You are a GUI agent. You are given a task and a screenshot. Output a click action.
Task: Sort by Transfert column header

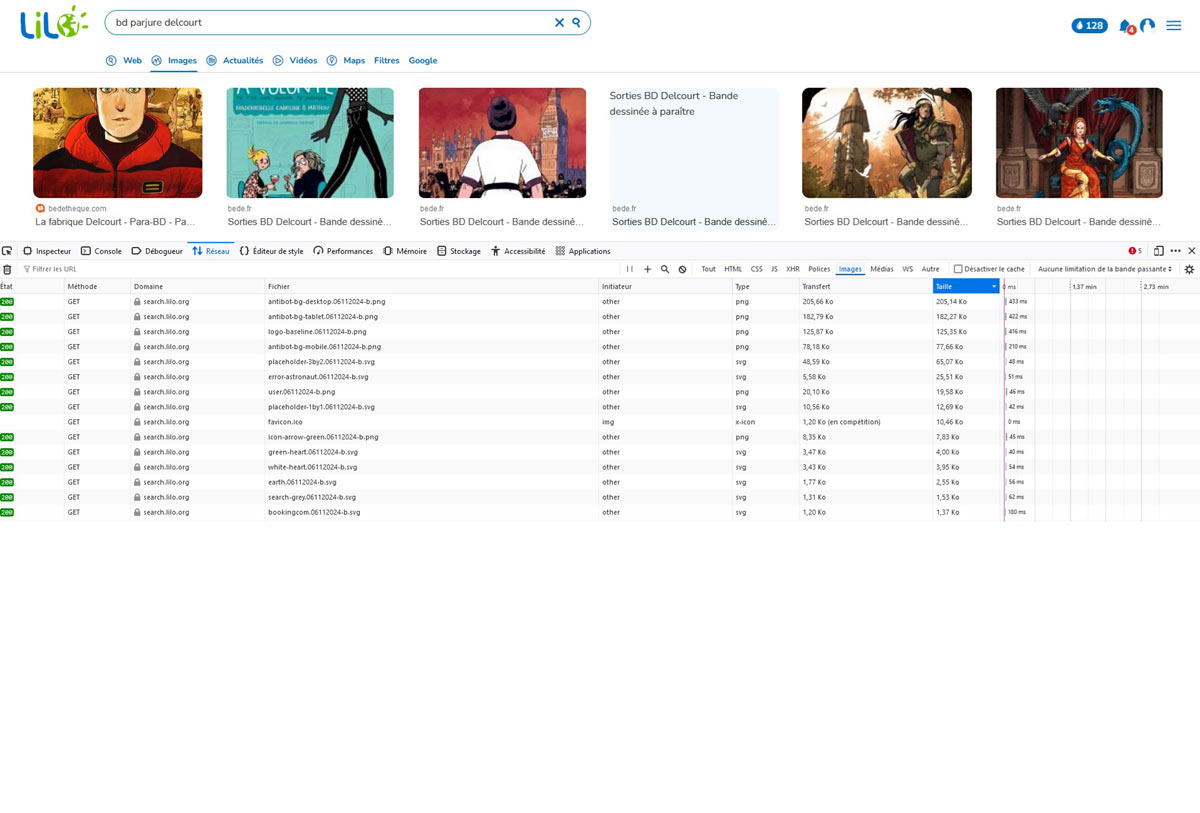tap(865, 287)
